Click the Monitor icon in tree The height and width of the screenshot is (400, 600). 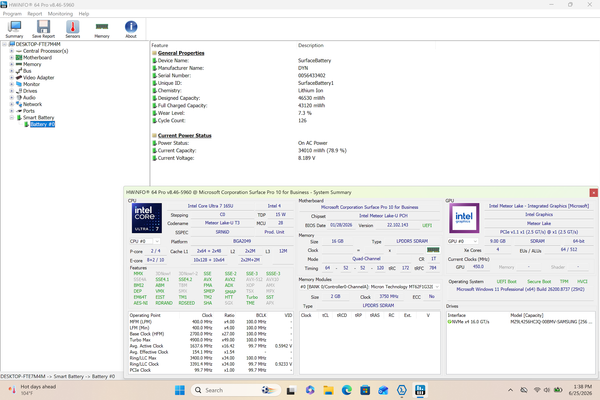[19, 84]
